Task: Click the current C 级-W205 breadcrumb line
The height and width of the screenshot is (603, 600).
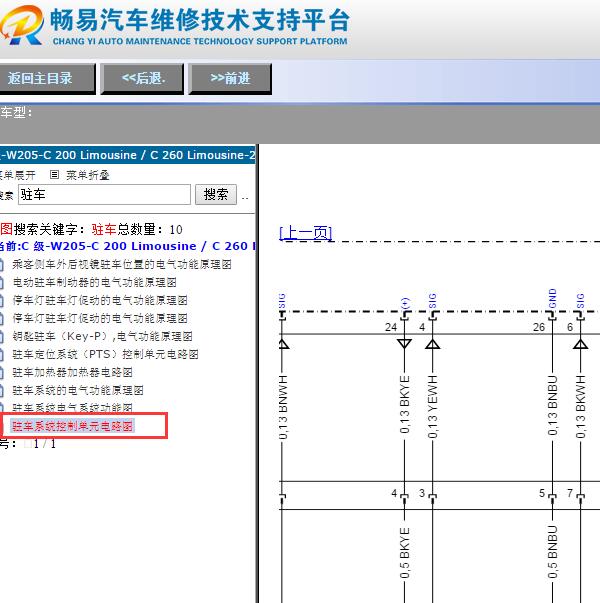Action: point(128,246)
